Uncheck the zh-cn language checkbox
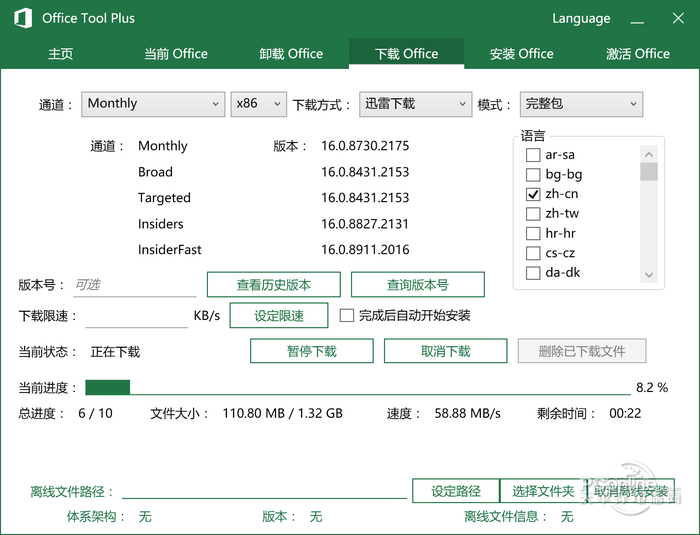Viewport: 700px width, 535px height. tap(533, 194)
